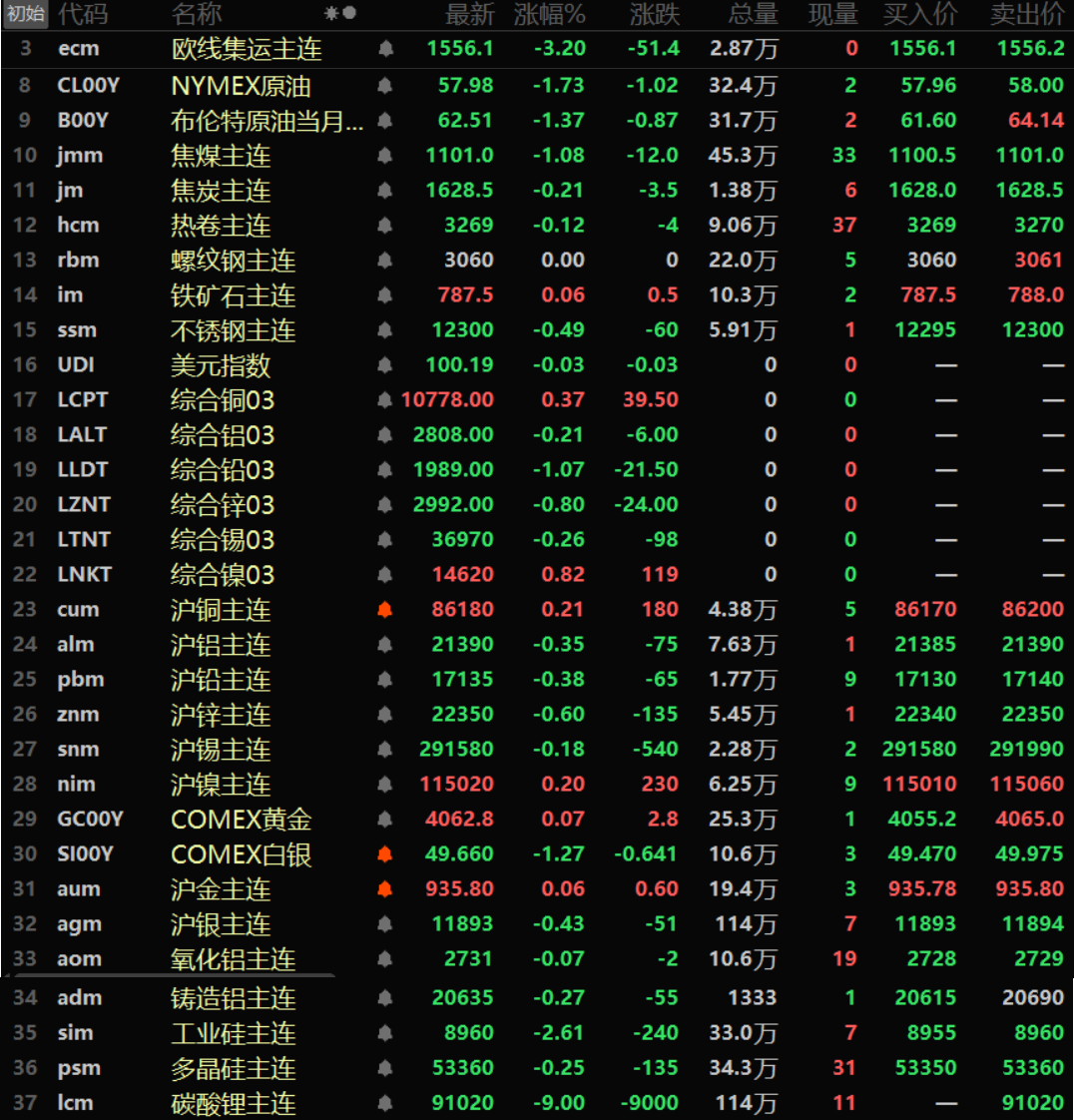Click the bell icon next to 美元指数
The image size is (1074, 1120).
[385, 365]
